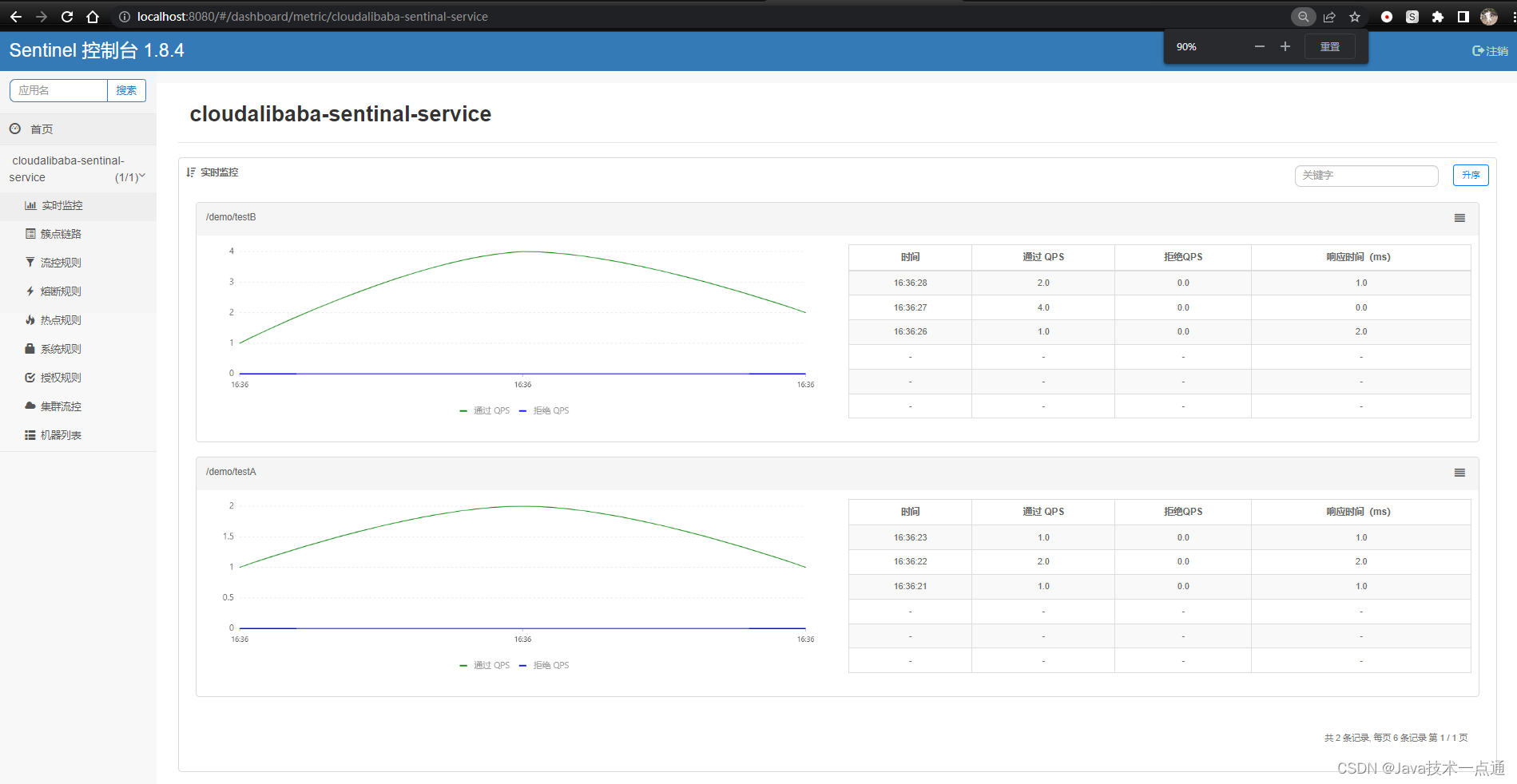Click the zoom magnifier icon in the address bar
Image resolution: width=1517 pixels, height=784 pixels.
pyautogui.click(x=1303, y=17)
